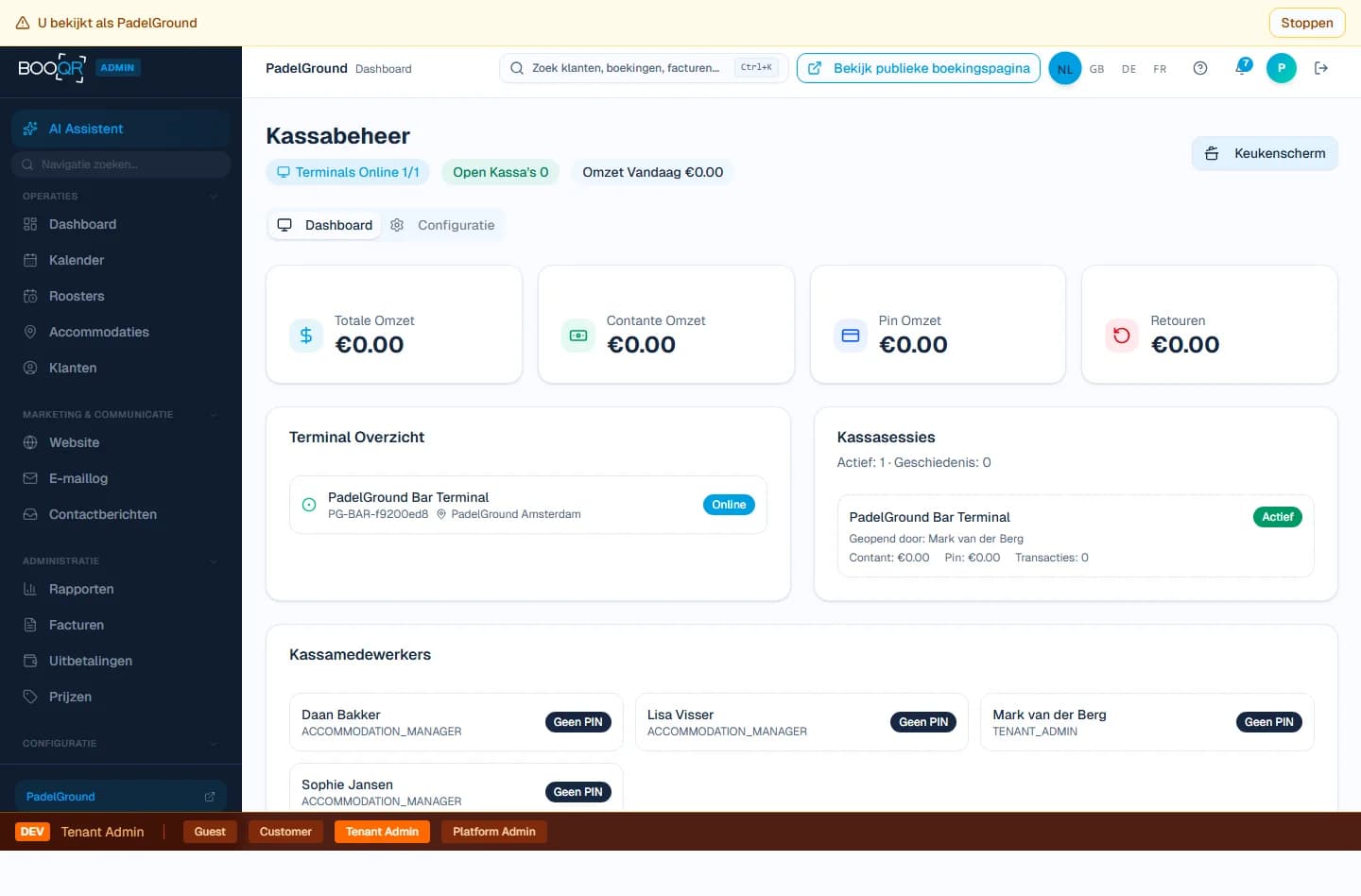Open Kalender in the sidebar
The width and height of the screenshot is (1361, 896).
(x=77, y=260)
